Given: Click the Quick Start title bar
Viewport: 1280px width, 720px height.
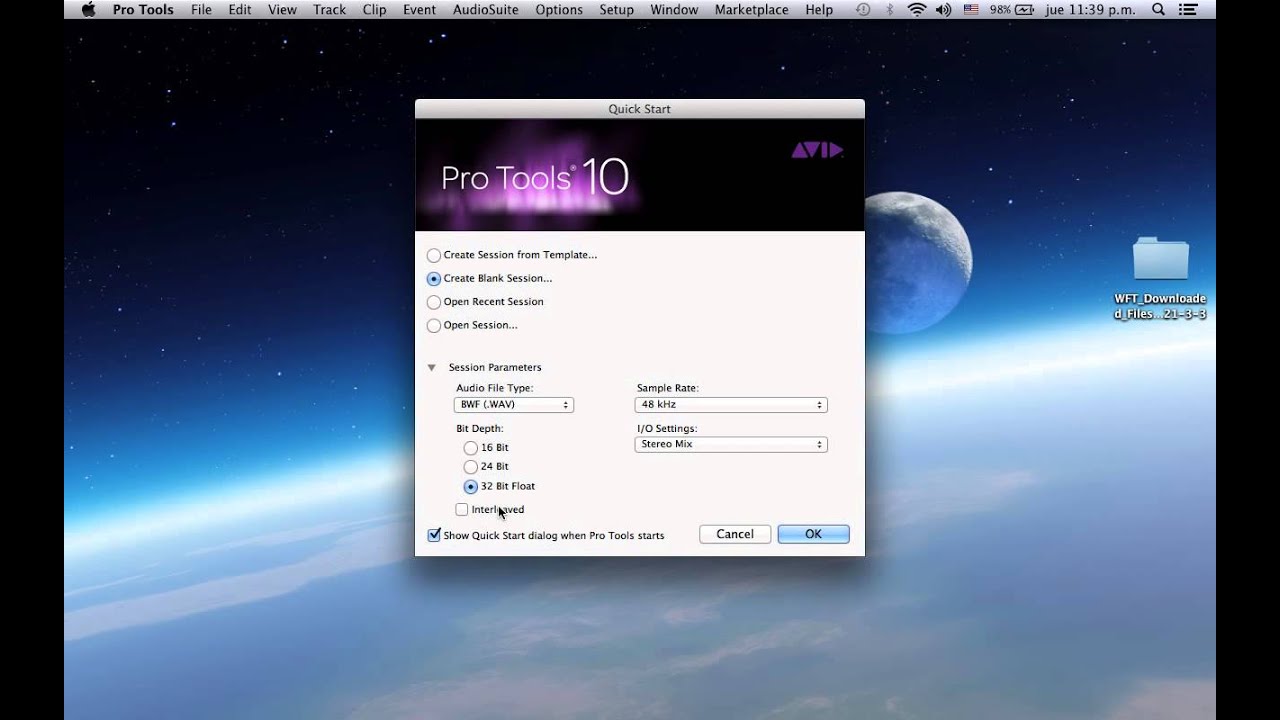Looking at the screenshot, I should coord(640,109).
